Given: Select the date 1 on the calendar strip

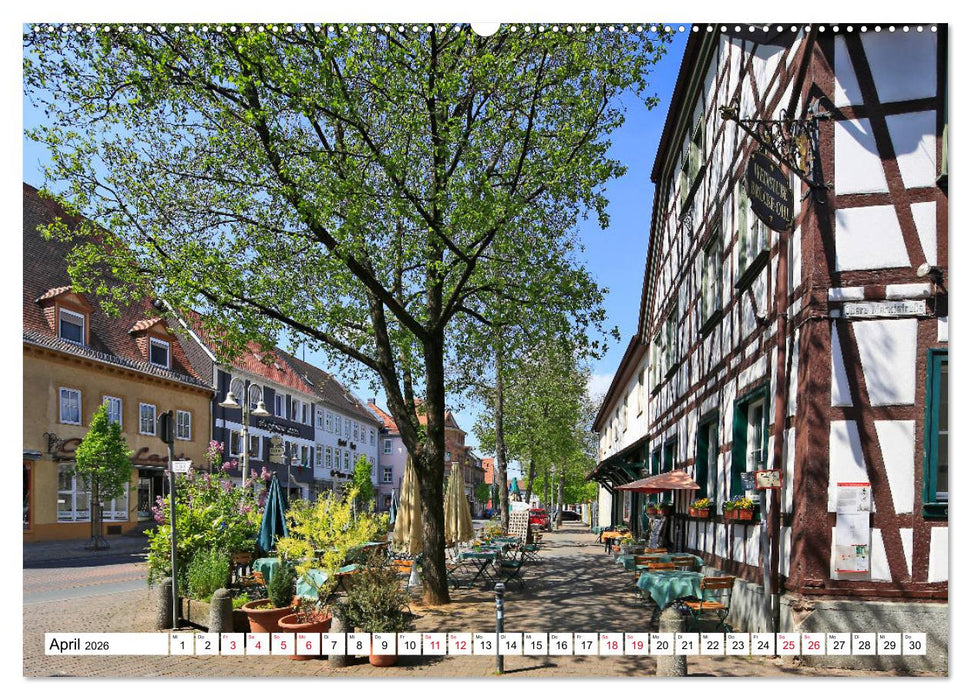Looking at the screenshot, I should [181, 645].
